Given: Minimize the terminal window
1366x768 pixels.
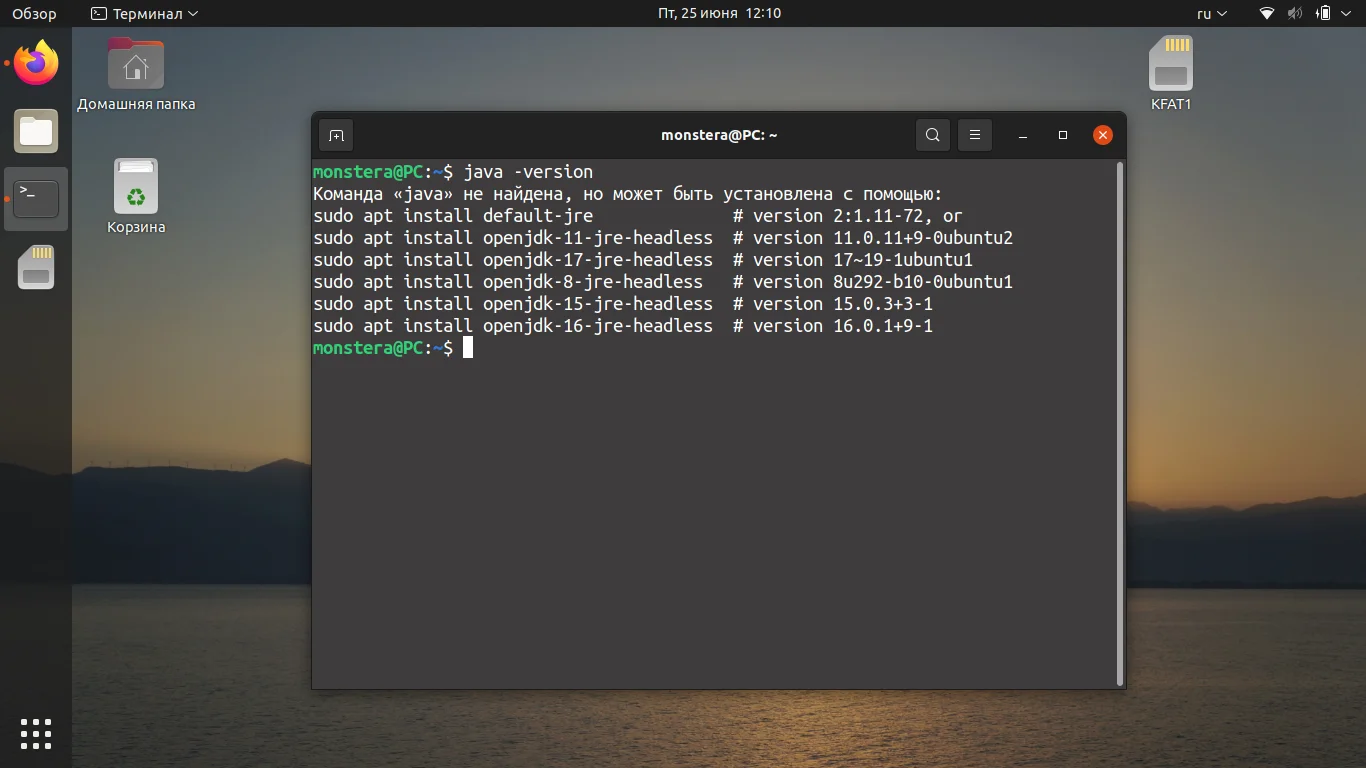Looking at the screenshot, I should click(1023, 135).
